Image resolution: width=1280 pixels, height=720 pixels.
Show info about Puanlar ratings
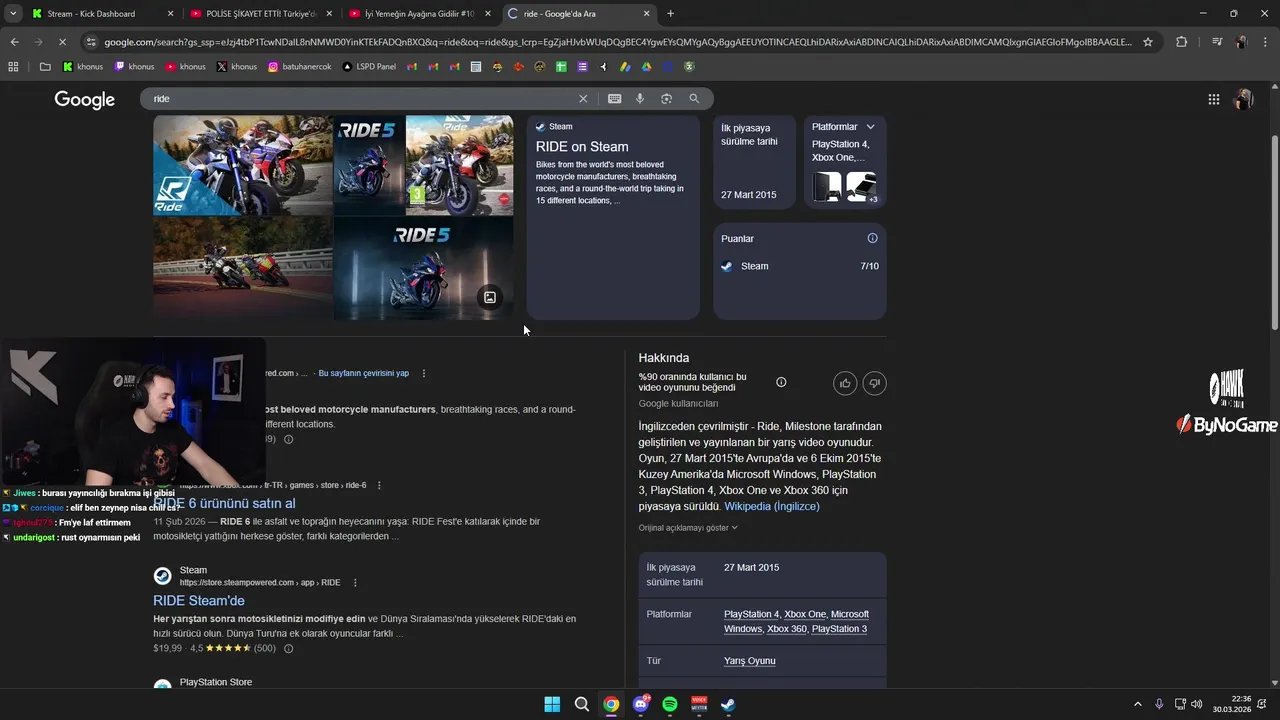coord(872,238)
